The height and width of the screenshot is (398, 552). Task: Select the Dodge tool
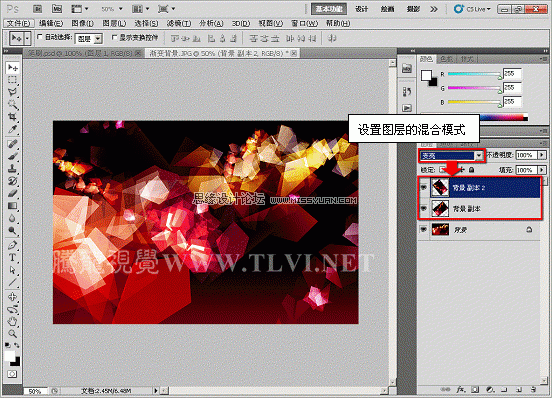12,230
